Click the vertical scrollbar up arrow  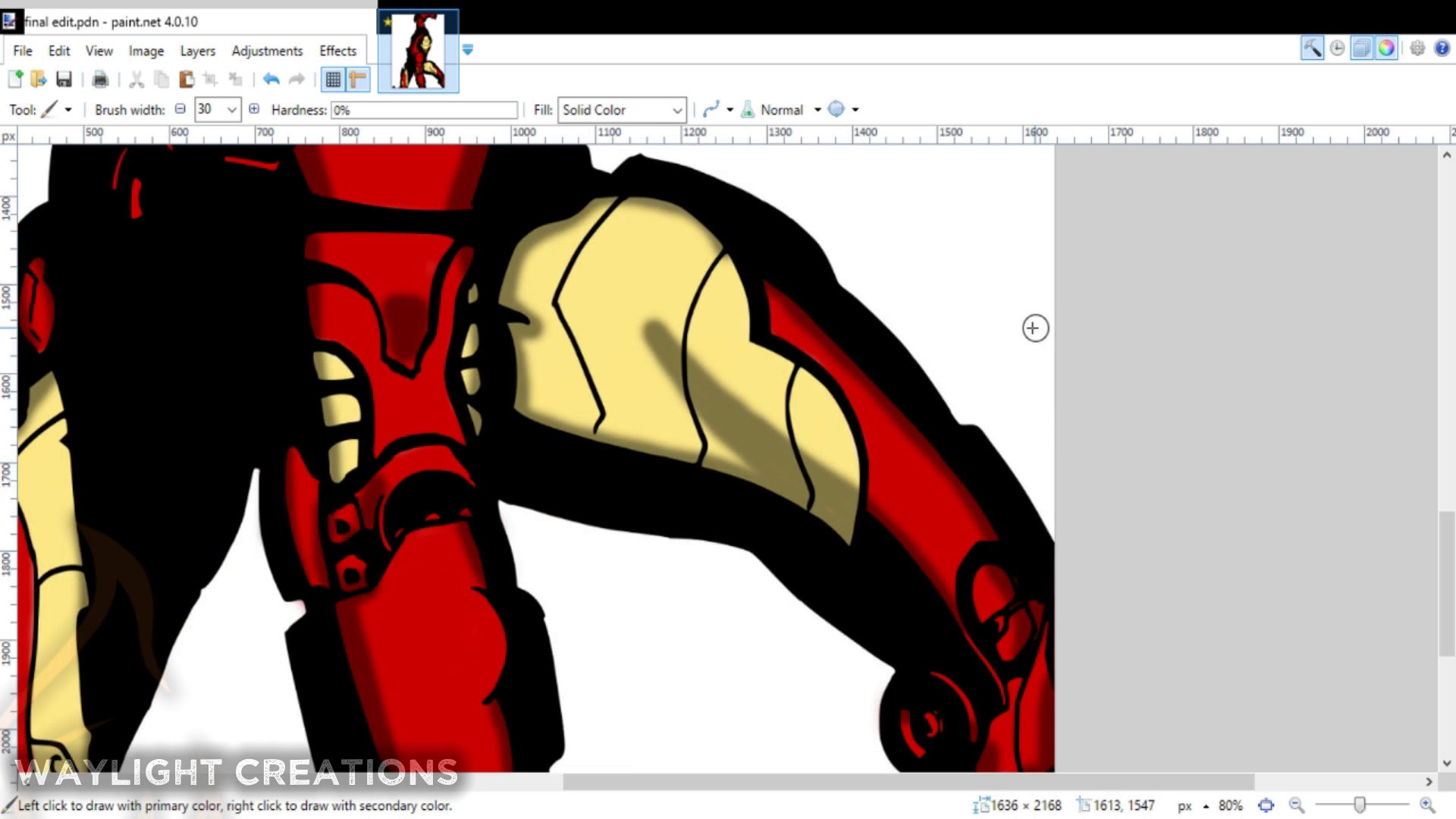[1446, 155]
